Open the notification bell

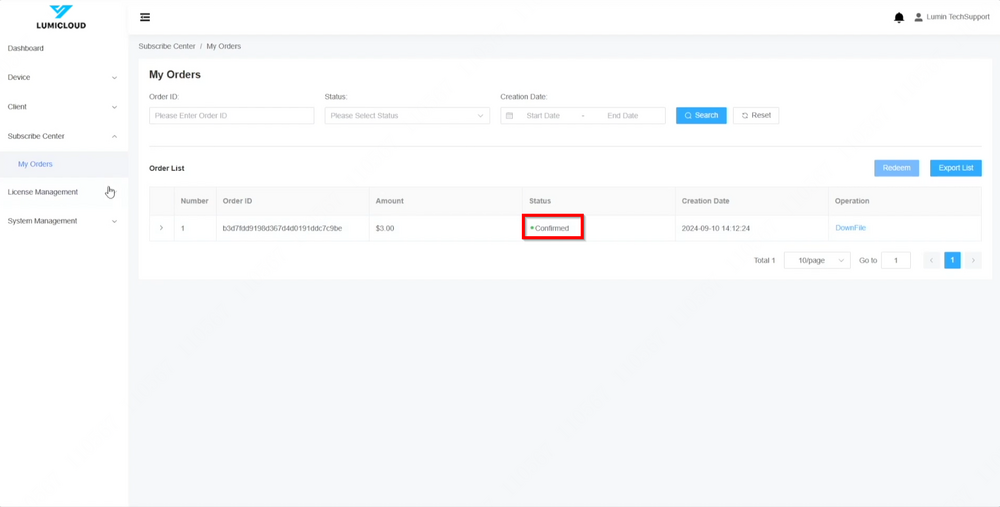(898, 17)
